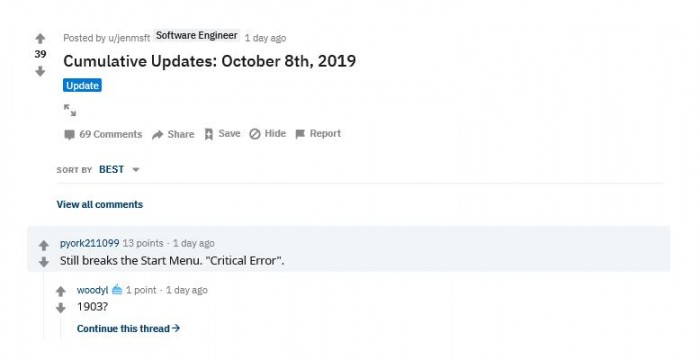700x360 pixels.
Task: Share the post
Action: (x=173, y=134)
